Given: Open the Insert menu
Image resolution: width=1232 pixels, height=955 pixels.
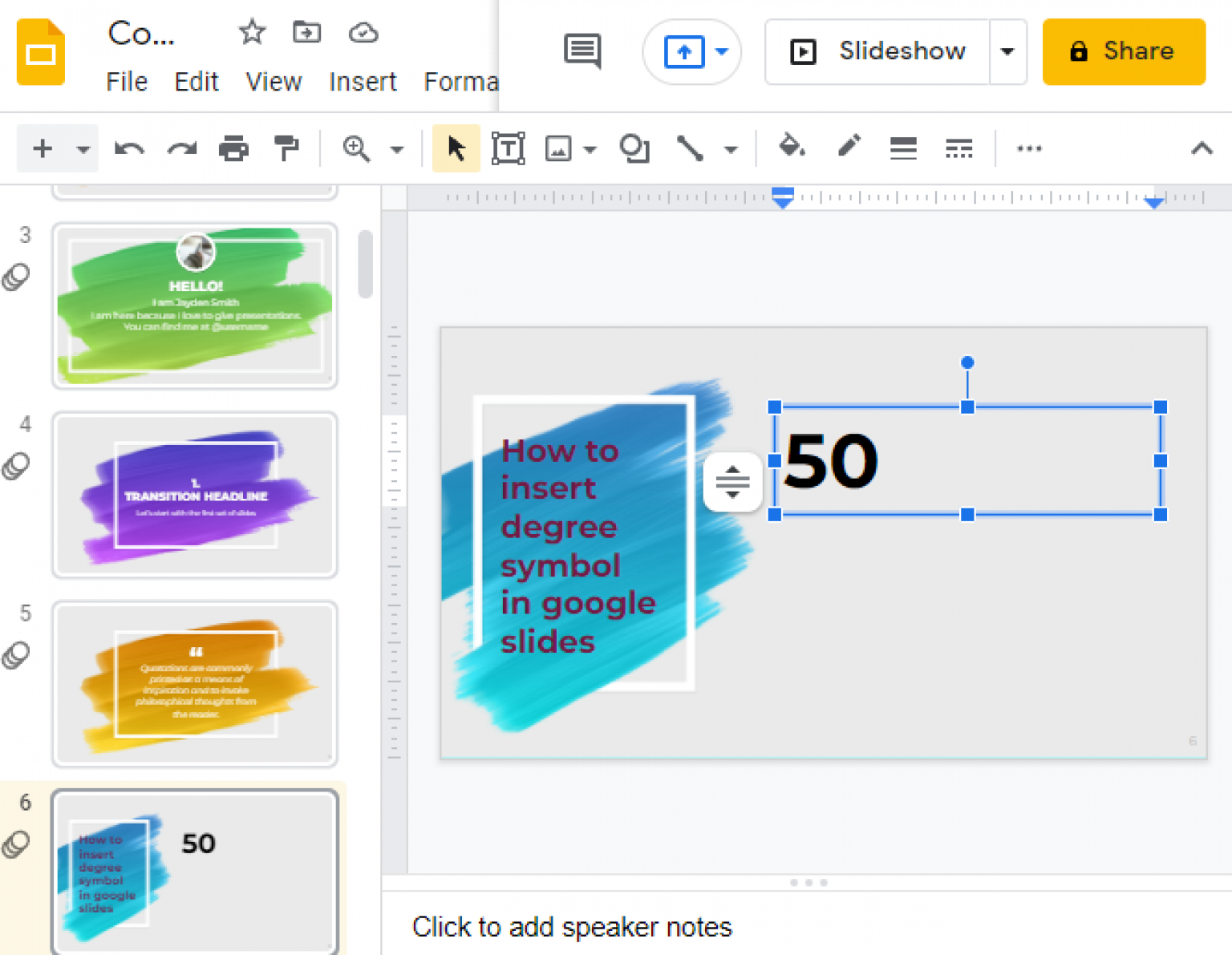Looking at the screenshot, I should pos(363,82).
